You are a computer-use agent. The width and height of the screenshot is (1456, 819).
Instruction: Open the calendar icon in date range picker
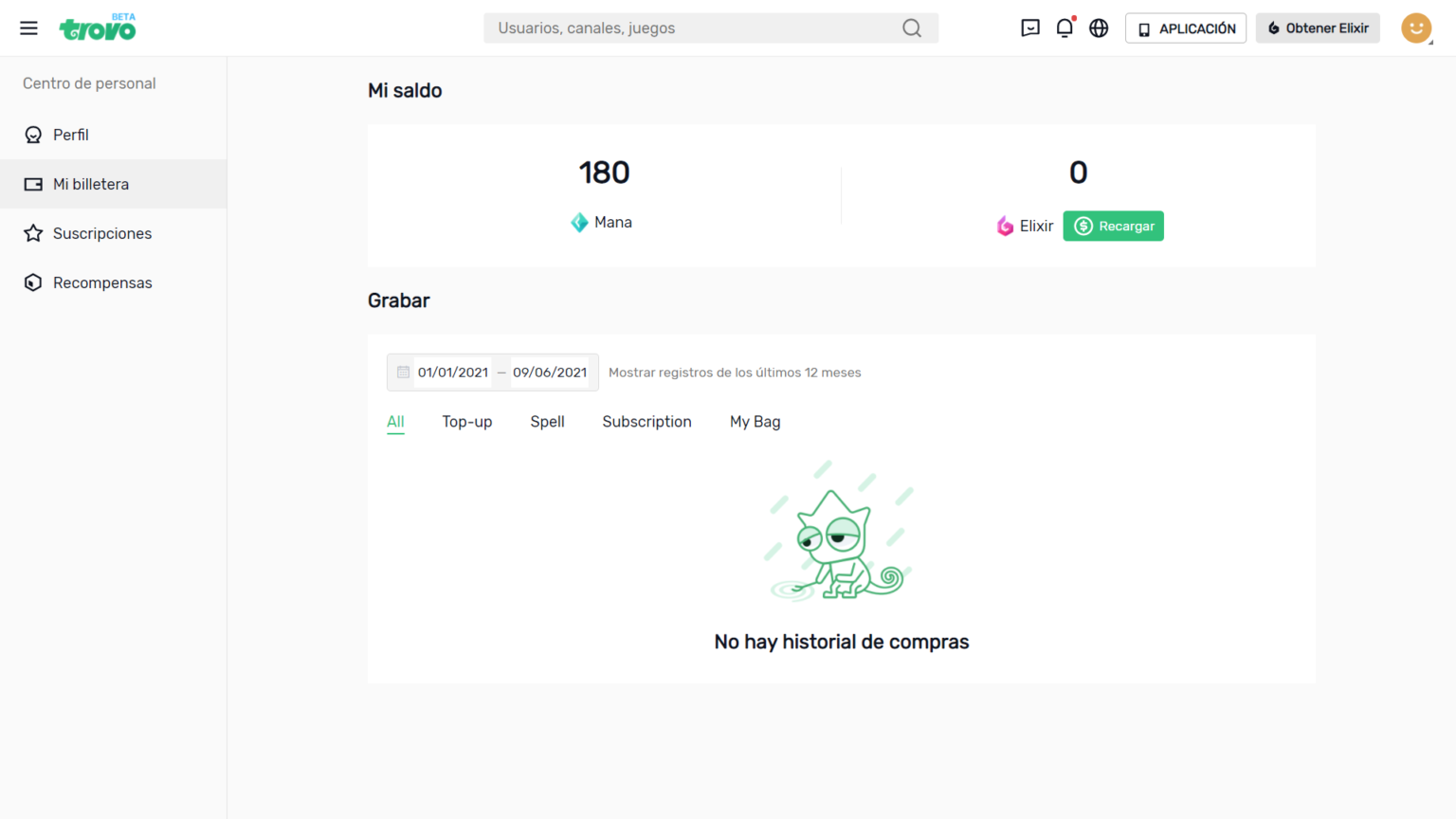coord(403,373)
